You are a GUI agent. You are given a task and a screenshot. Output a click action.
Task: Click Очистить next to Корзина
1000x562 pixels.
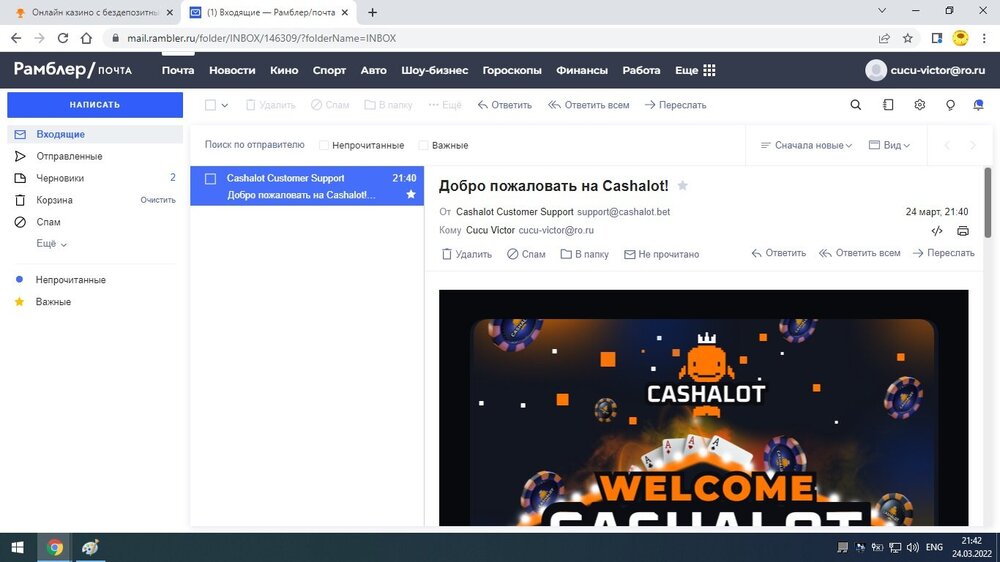[158, 200]
